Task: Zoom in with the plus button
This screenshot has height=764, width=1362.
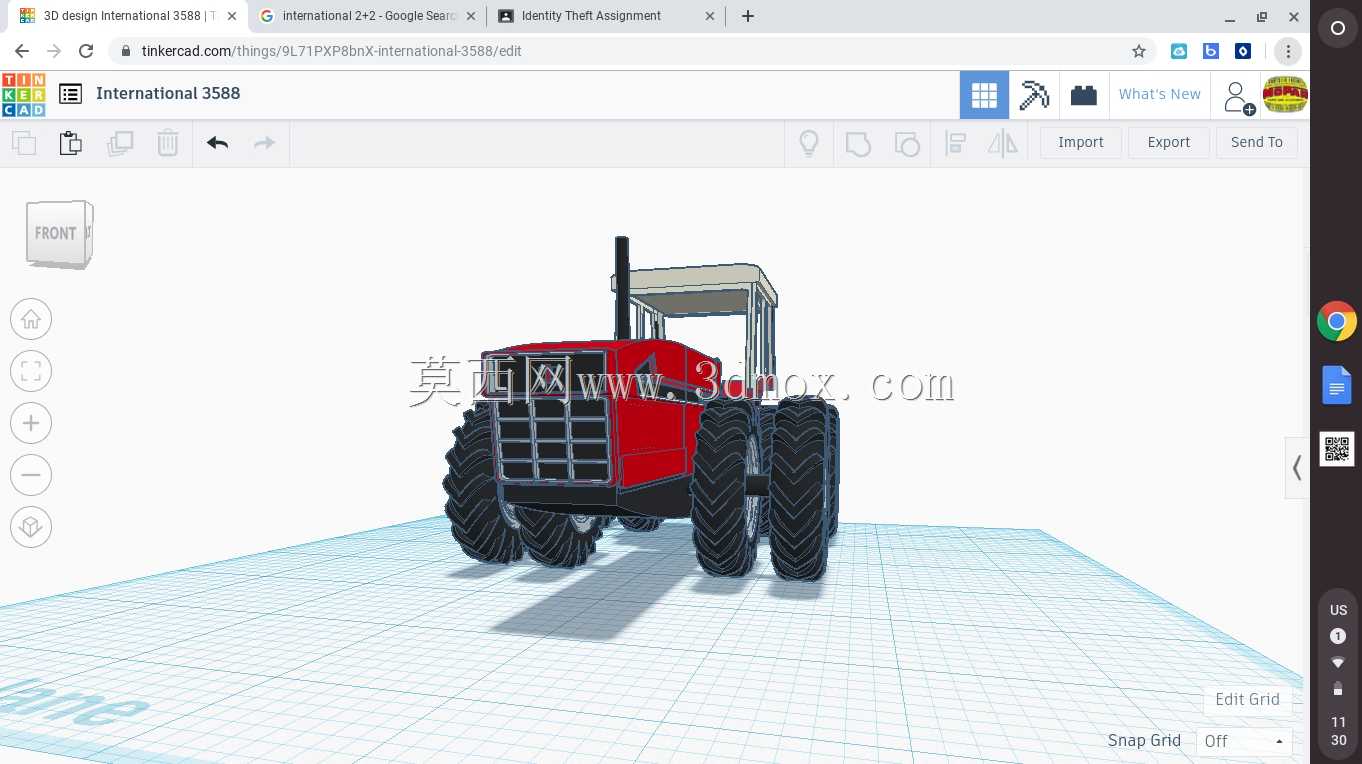Action: click(x=31, y=423)
